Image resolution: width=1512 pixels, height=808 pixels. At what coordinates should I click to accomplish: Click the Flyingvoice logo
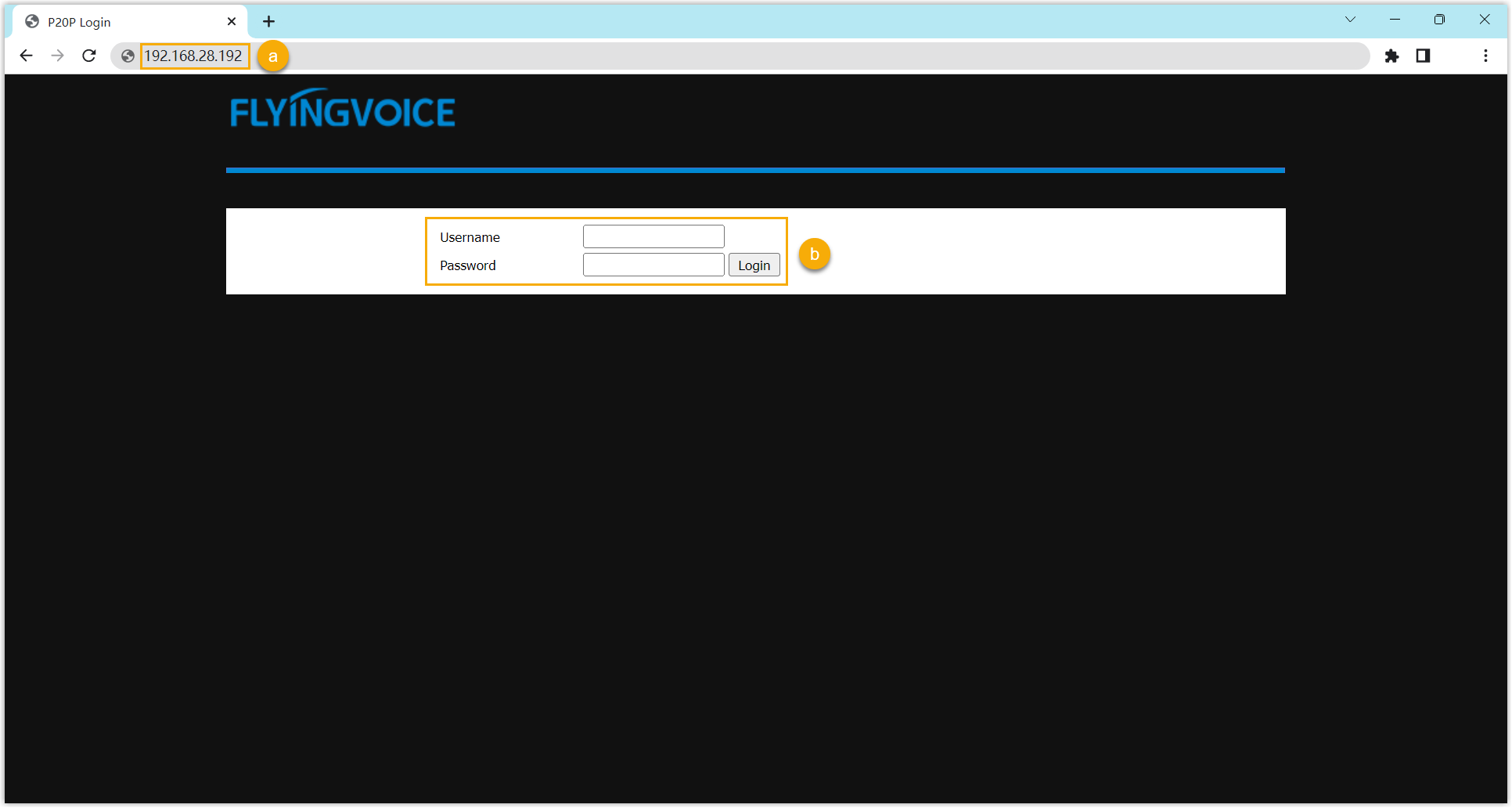pos(343,110)
